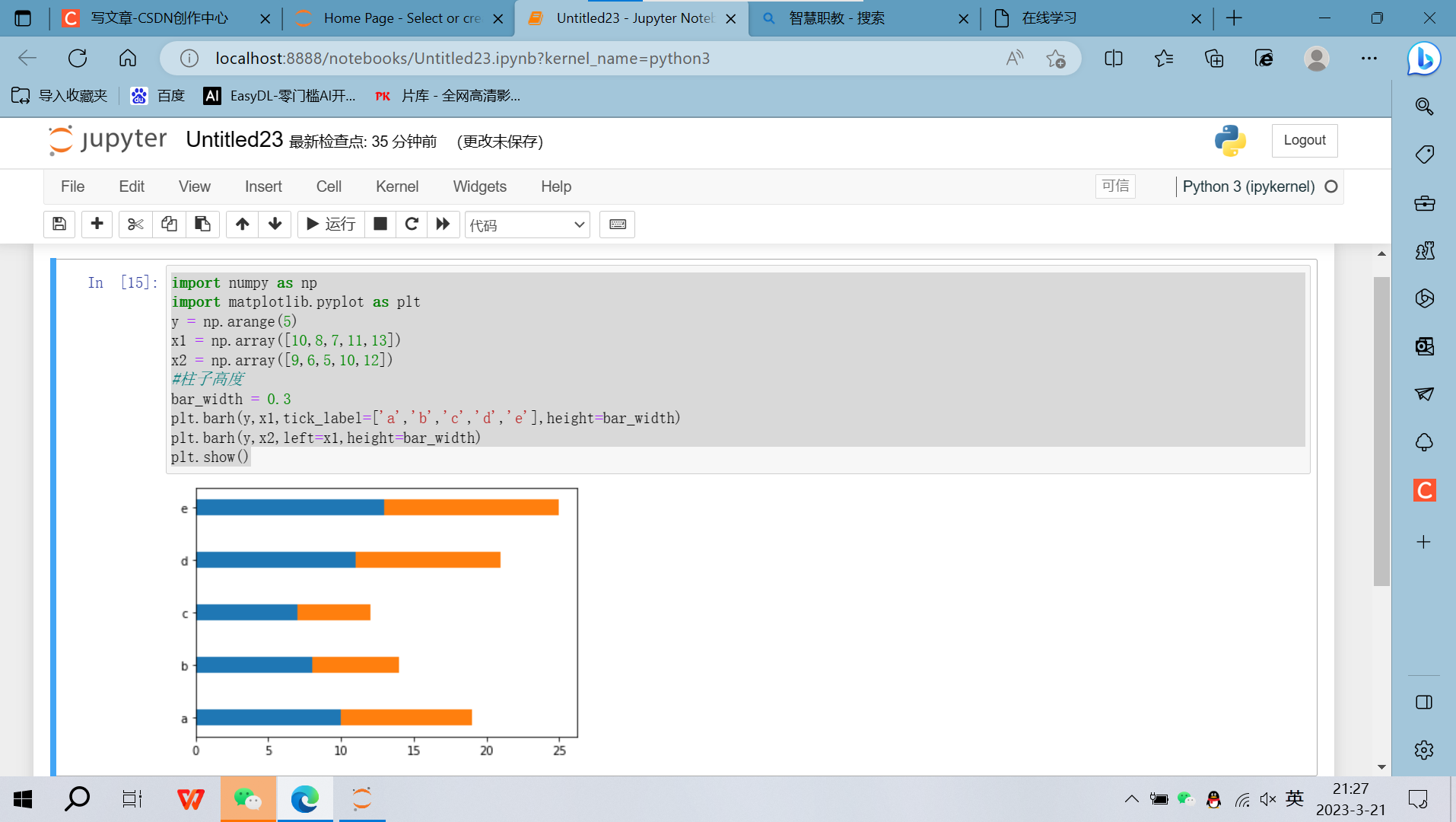
Task: Cut the selected cell with scissors icon
Action: (135, 224)
